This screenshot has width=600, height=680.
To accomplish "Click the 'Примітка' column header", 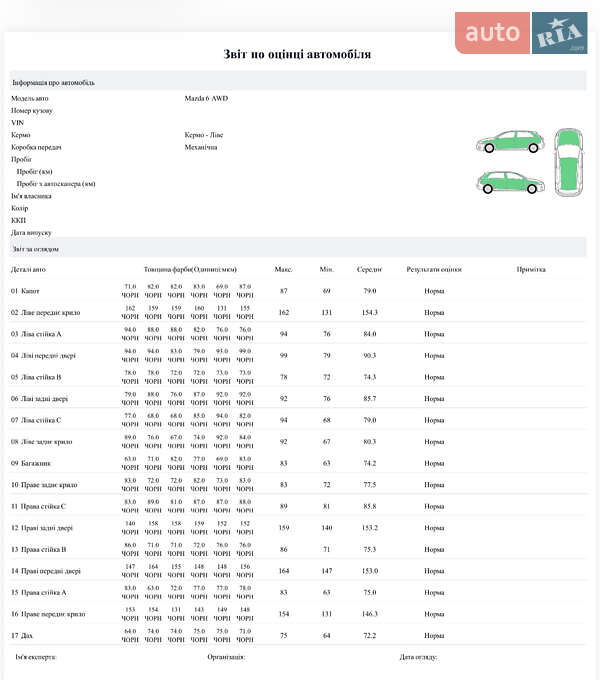I will 530,269.
